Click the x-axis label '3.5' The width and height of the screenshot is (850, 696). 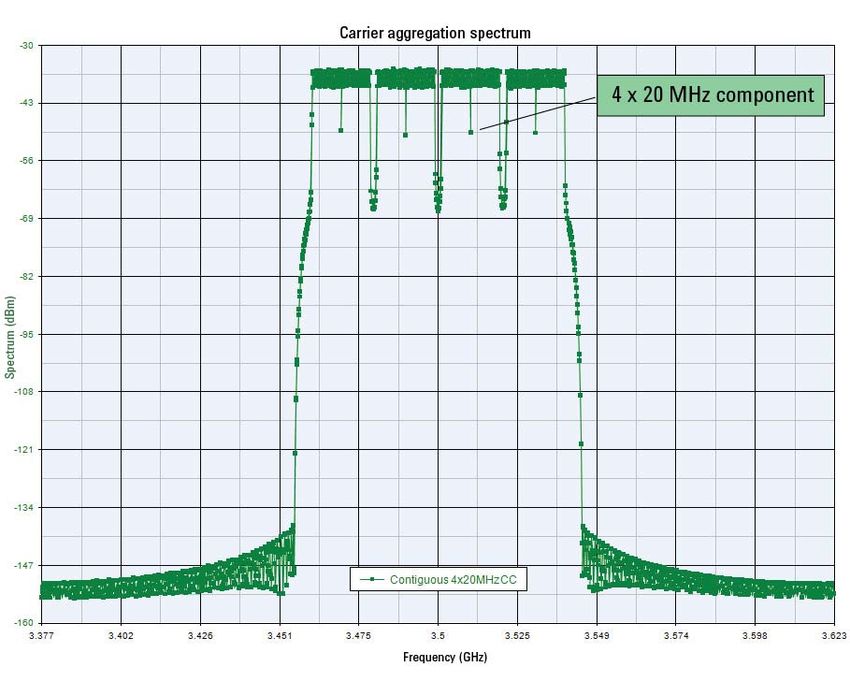tap(438, 636)
